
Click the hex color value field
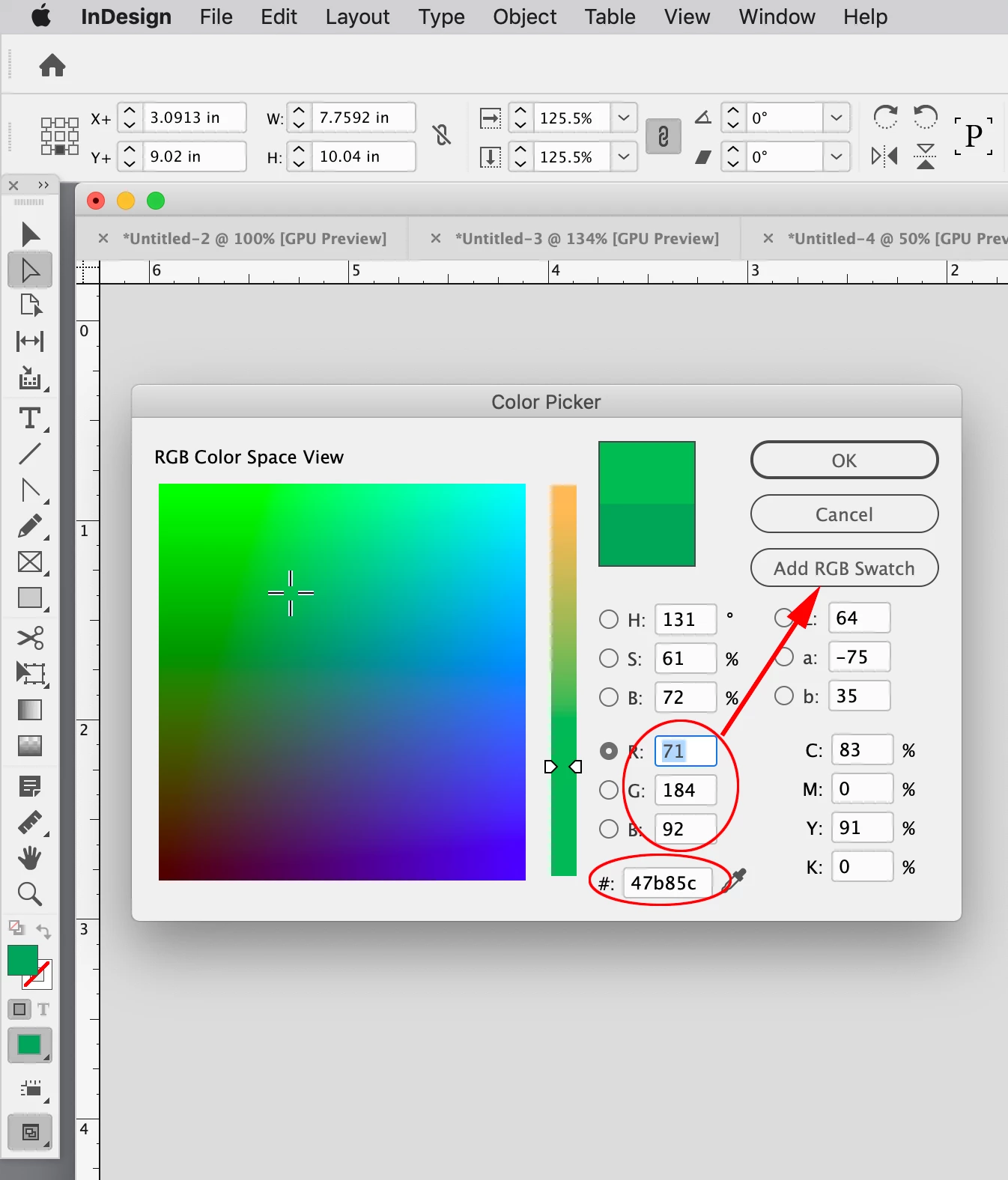tap(667, 883)
